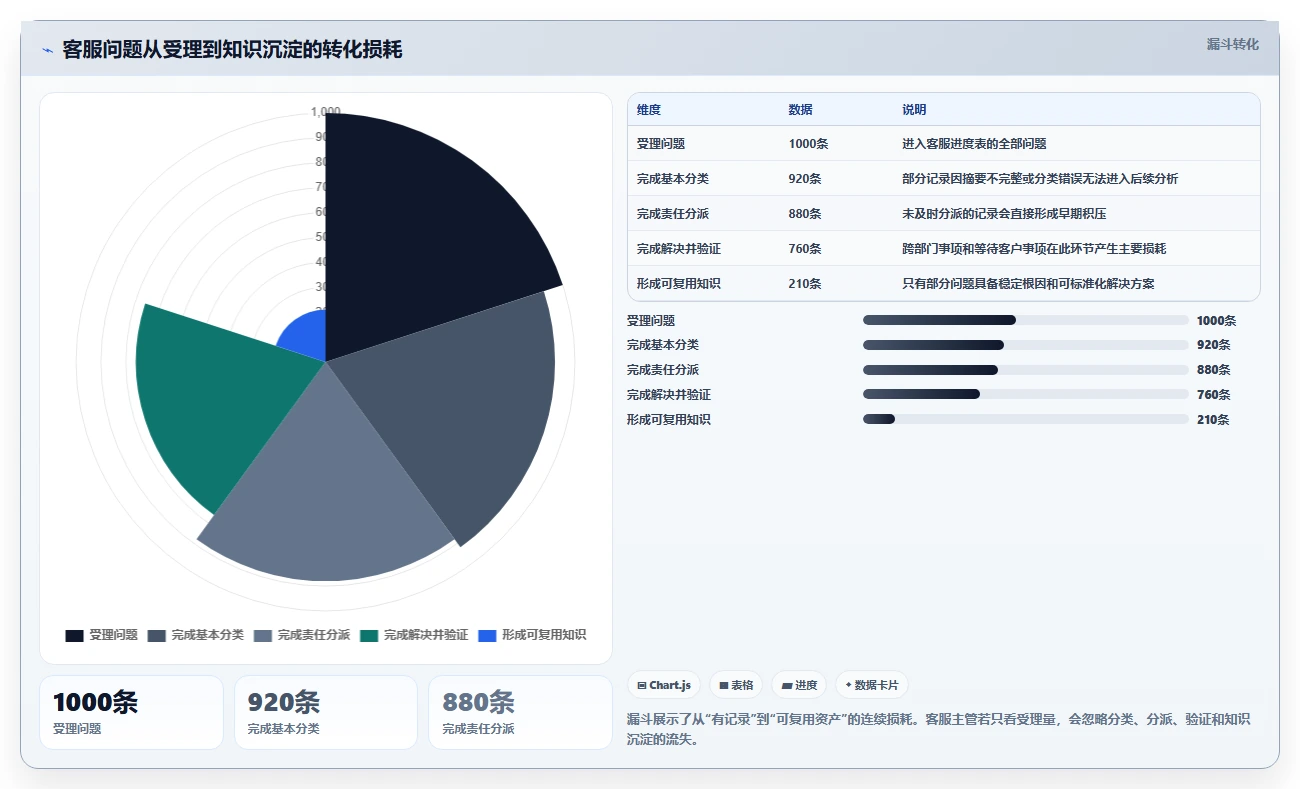
Task: Click the summary paragraph starting with 漏斗展示了
Action: (938, 730)
